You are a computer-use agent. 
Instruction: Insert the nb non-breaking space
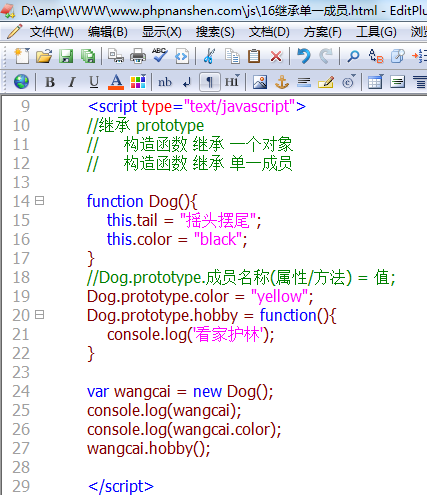tap(165, 82)
